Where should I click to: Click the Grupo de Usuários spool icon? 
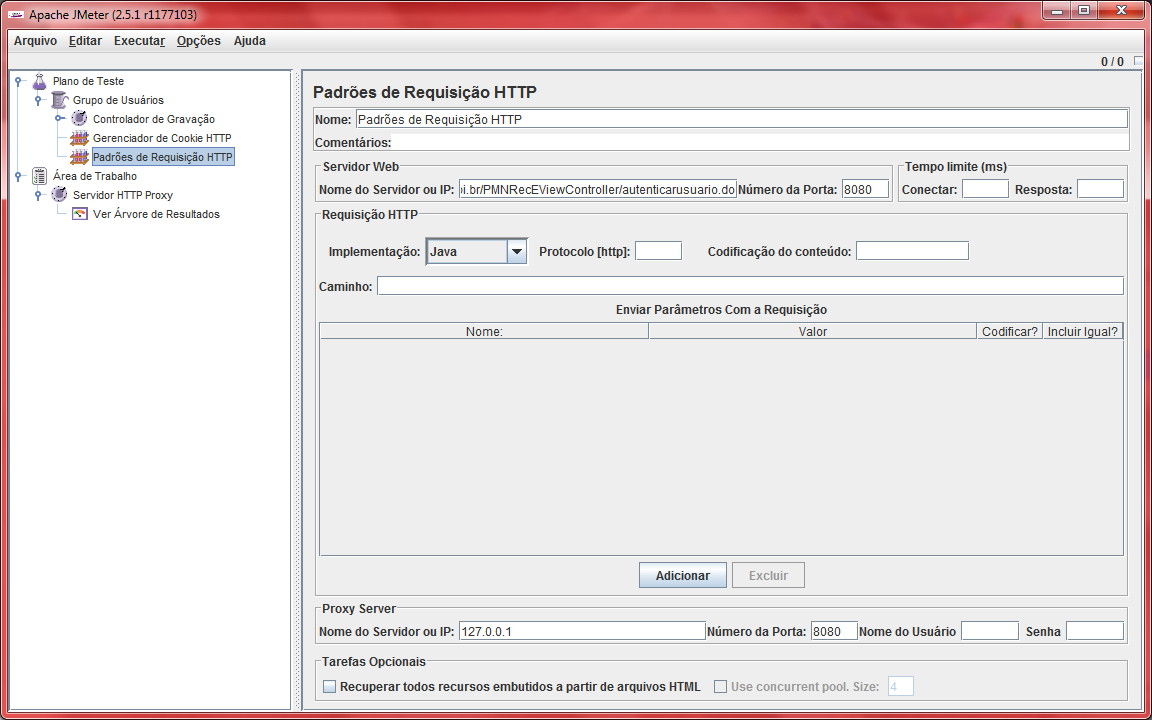60,100
